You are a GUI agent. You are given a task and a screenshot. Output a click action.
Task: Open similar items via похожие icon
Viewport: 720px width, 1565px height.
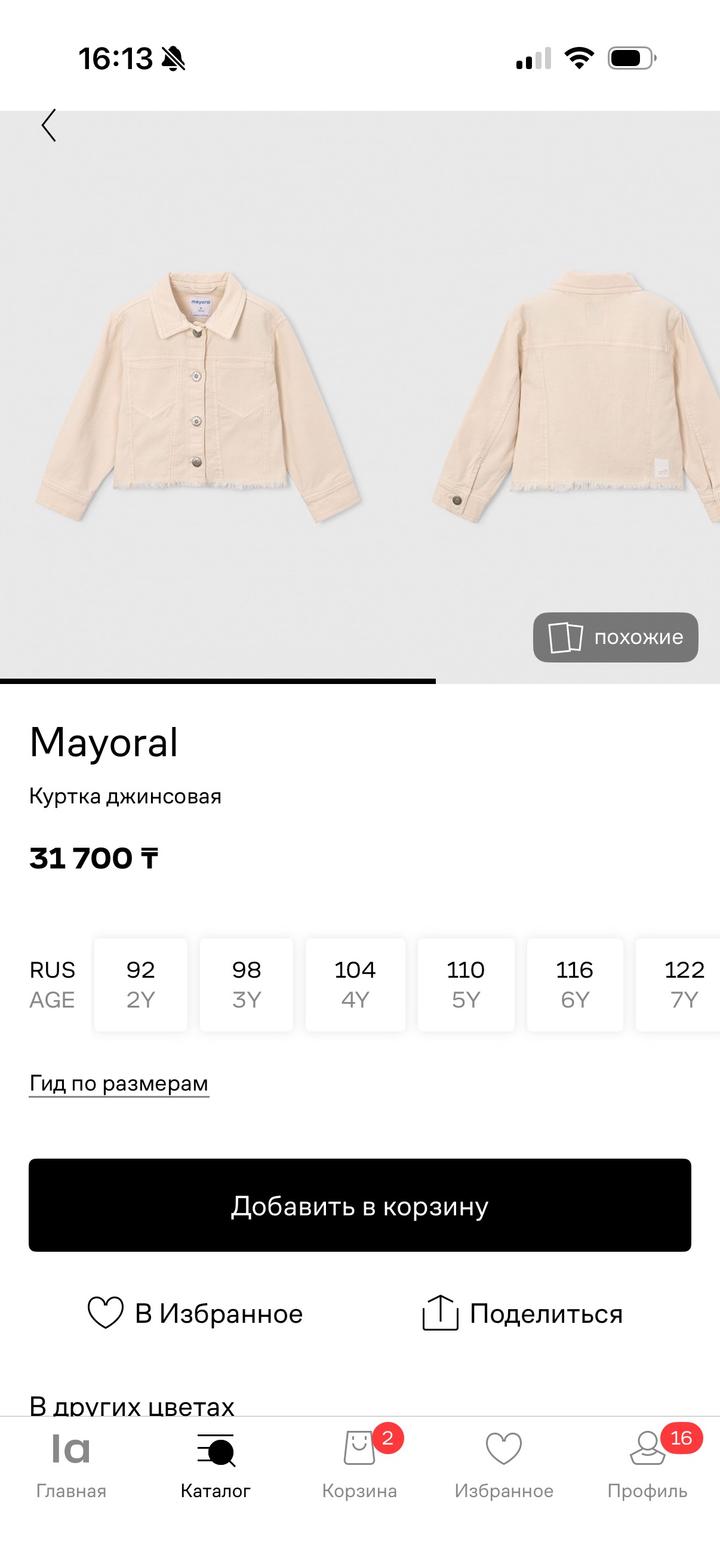pyautogui.click(x=565, y=637)
